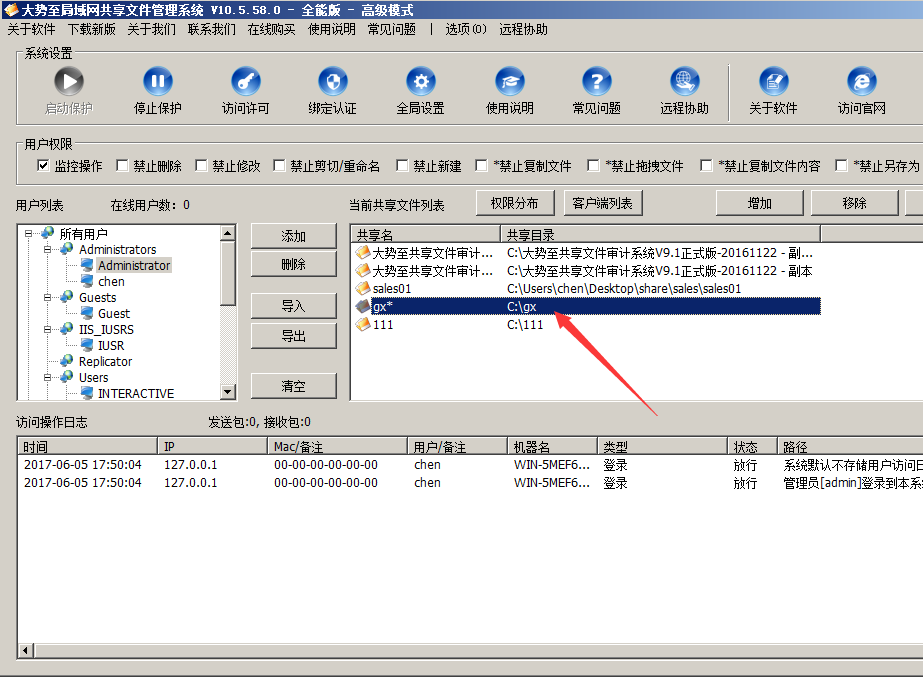Uncheck the 监控操作 checkbox

pyautogui.click(x=43, y=166)
